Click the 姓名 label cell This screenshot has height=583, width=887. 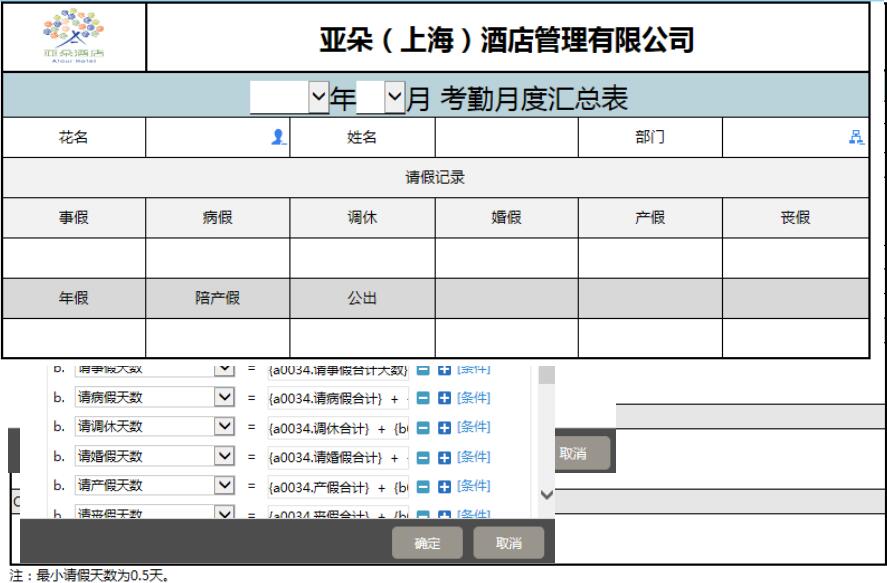(x=362, y=137)
